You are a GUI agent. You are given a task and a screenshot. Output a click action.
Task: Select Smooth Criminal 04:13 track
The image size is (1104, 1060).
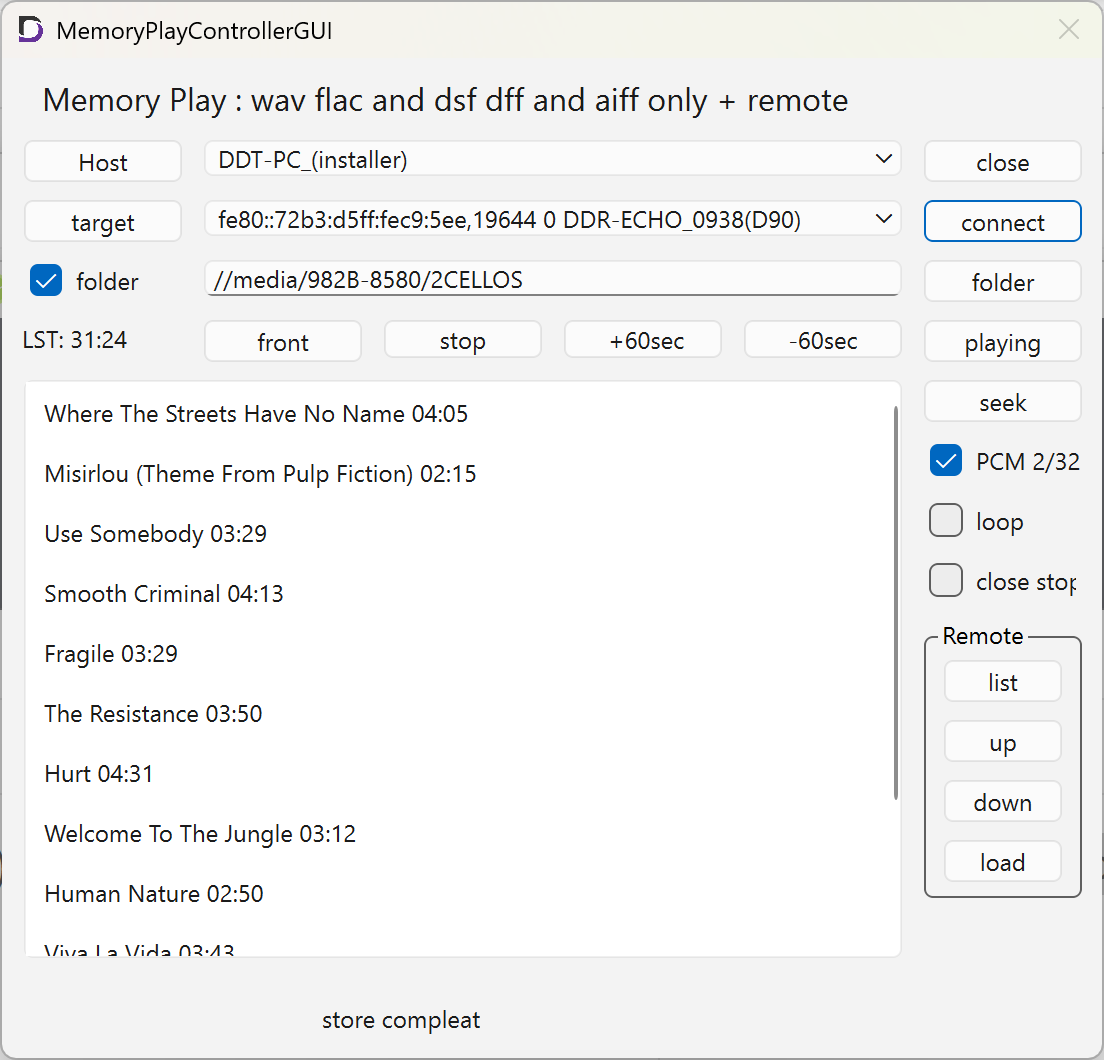pos(163,594)
